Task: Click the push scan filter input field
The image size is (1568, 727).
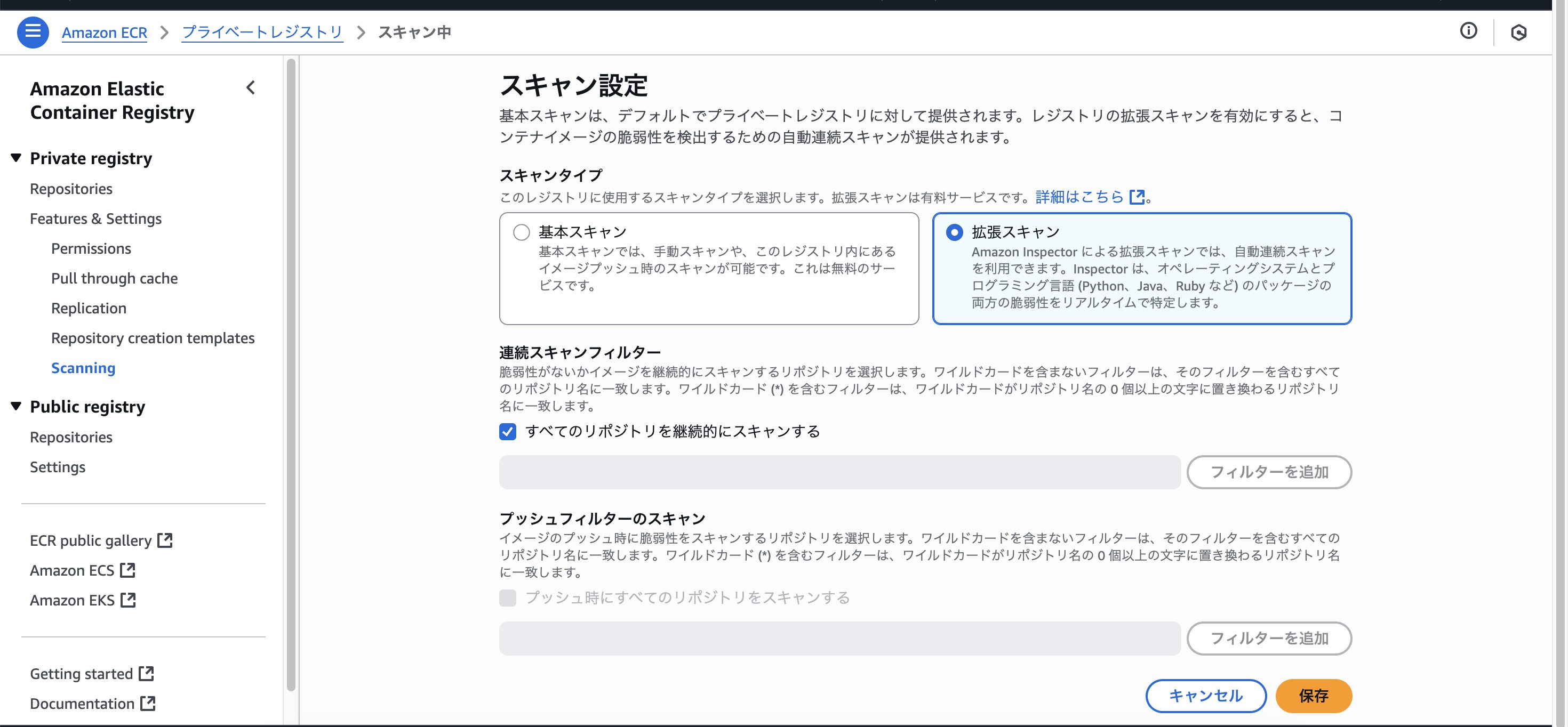Action: coord(839,638)
